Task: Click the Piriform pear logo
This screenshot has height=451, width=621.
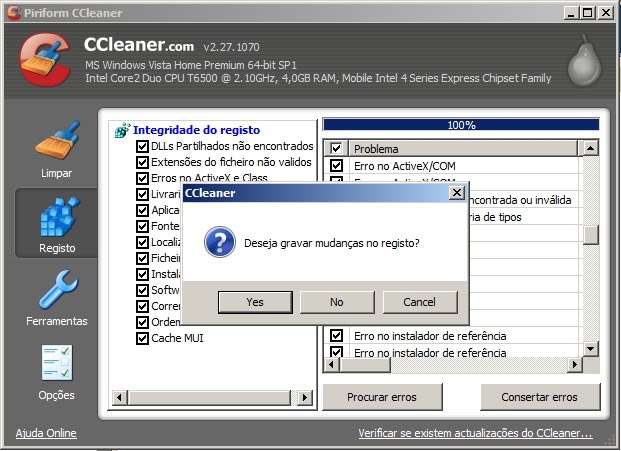Action: [584, 61]
